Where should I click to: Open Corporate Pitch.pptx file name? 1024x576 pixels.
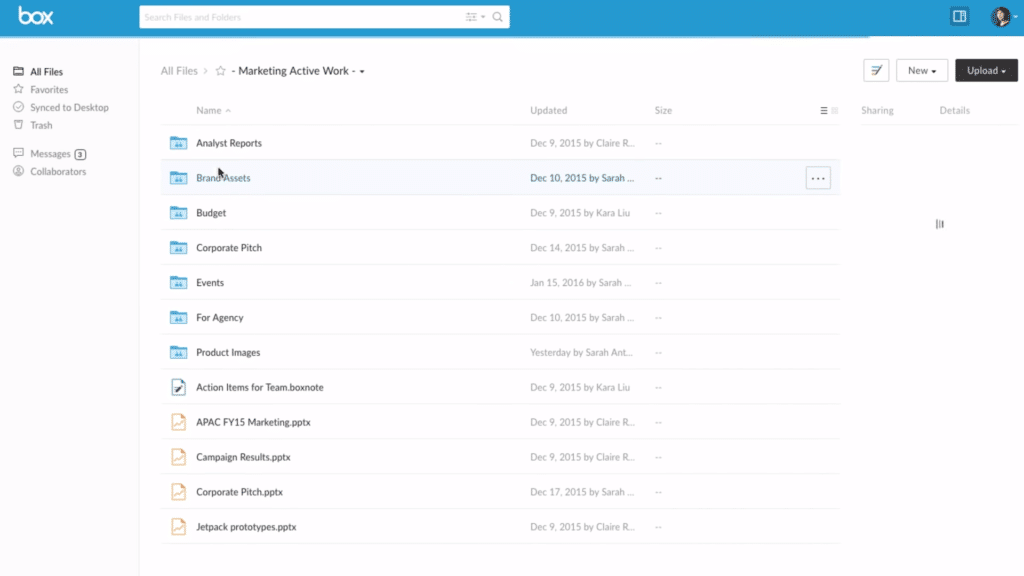pyautogui.click(x=239, y=492)
